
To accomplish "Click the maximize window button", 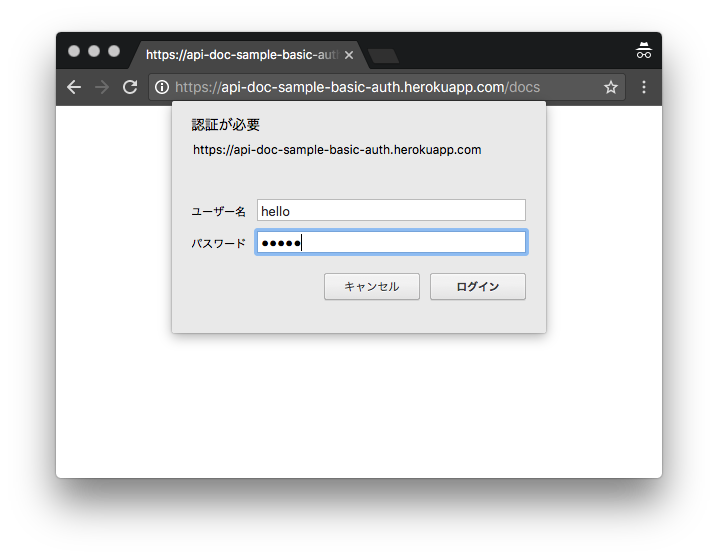I will click(114, 51).
